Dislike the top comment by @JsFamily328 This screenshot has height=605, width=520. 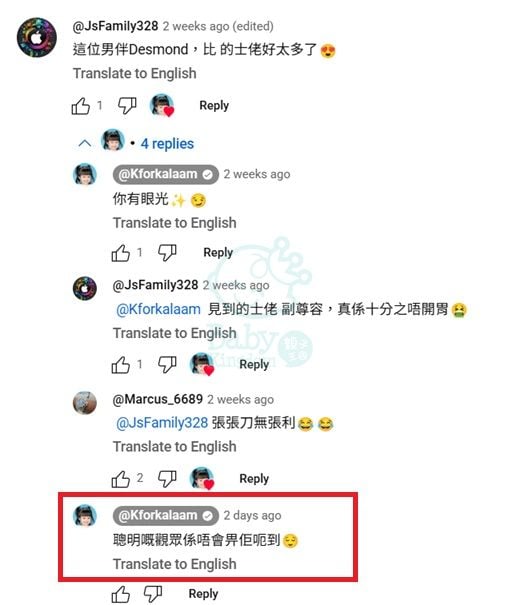pyautogui.click(x=127, y=106)
